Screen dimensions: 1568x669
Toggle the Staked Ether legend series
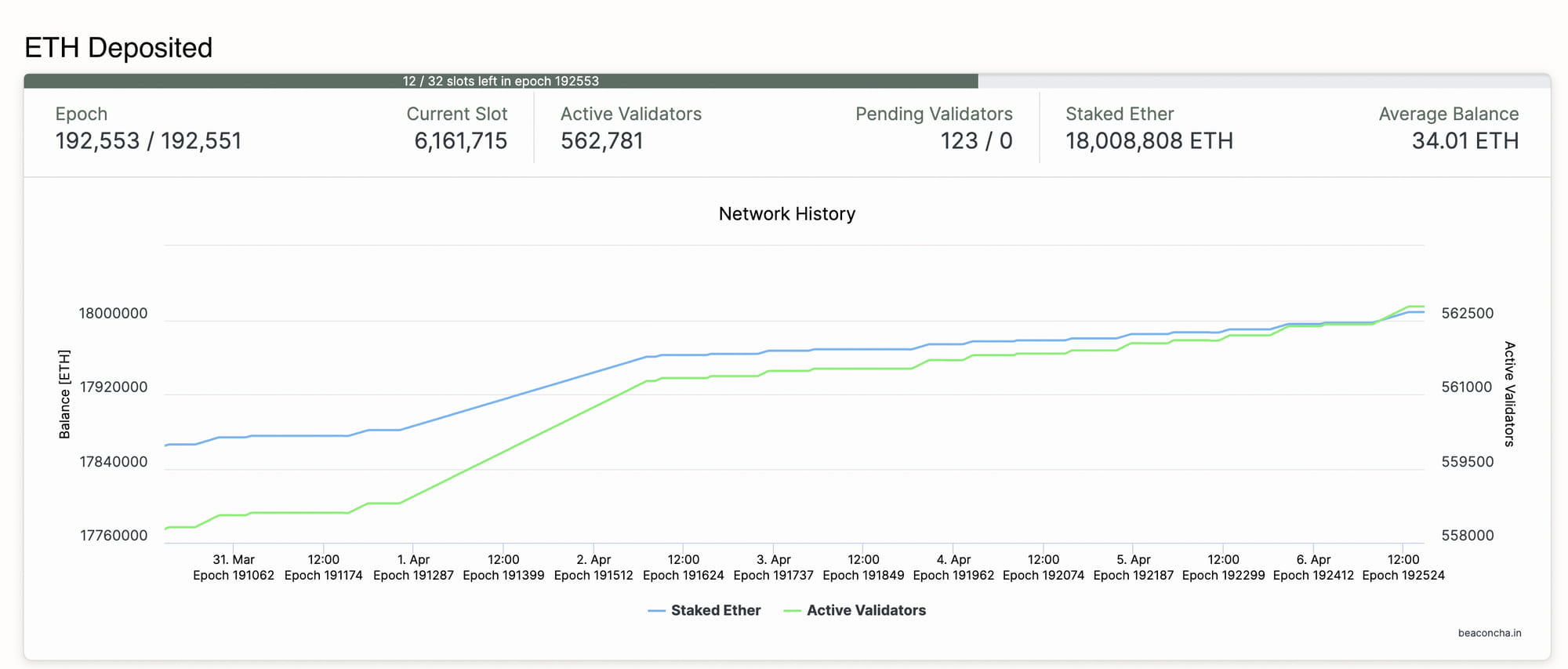715,610
